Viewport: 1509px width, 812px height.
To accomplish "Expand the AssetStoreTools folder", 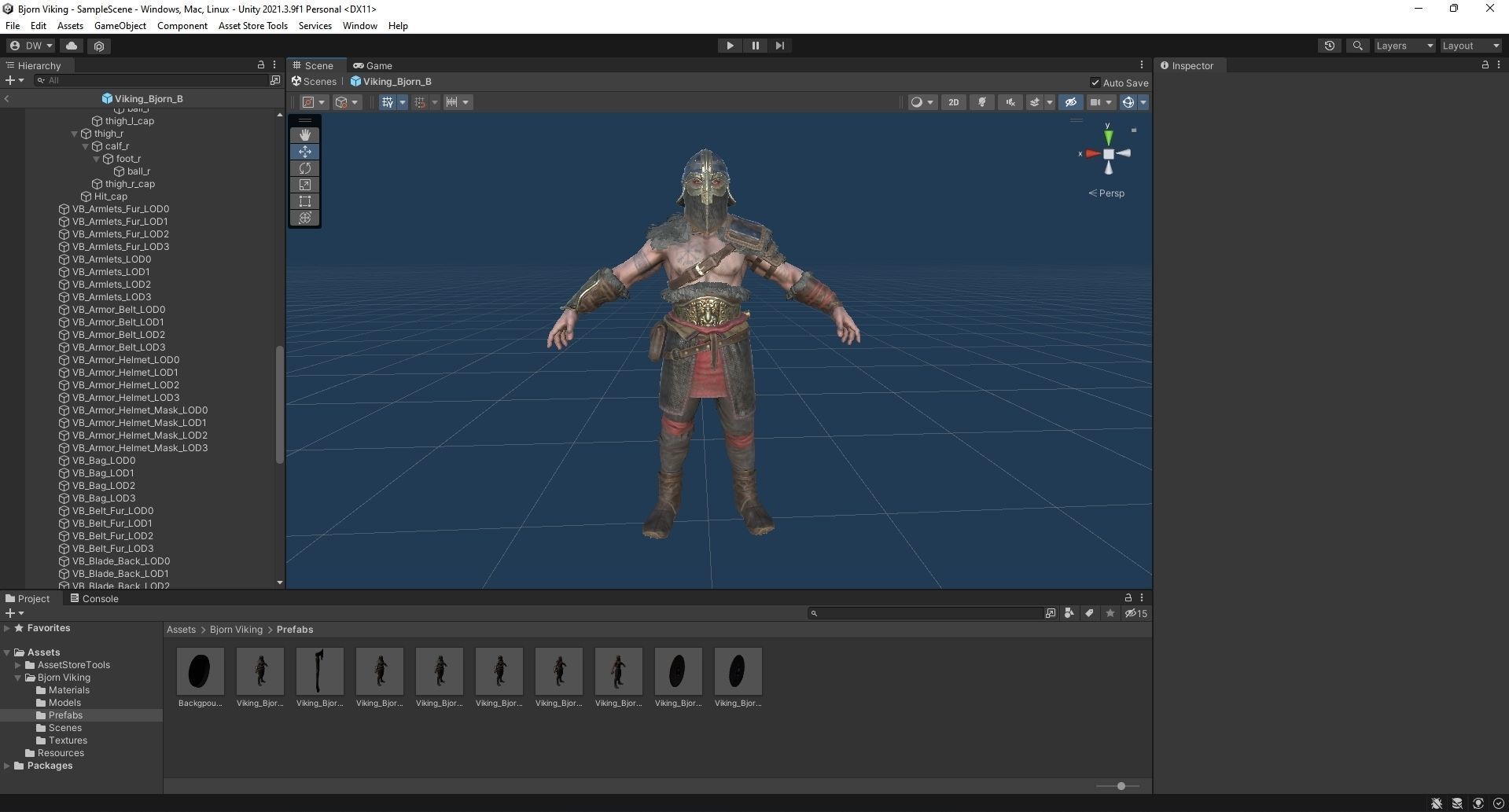I will click(x=18, y=665).
